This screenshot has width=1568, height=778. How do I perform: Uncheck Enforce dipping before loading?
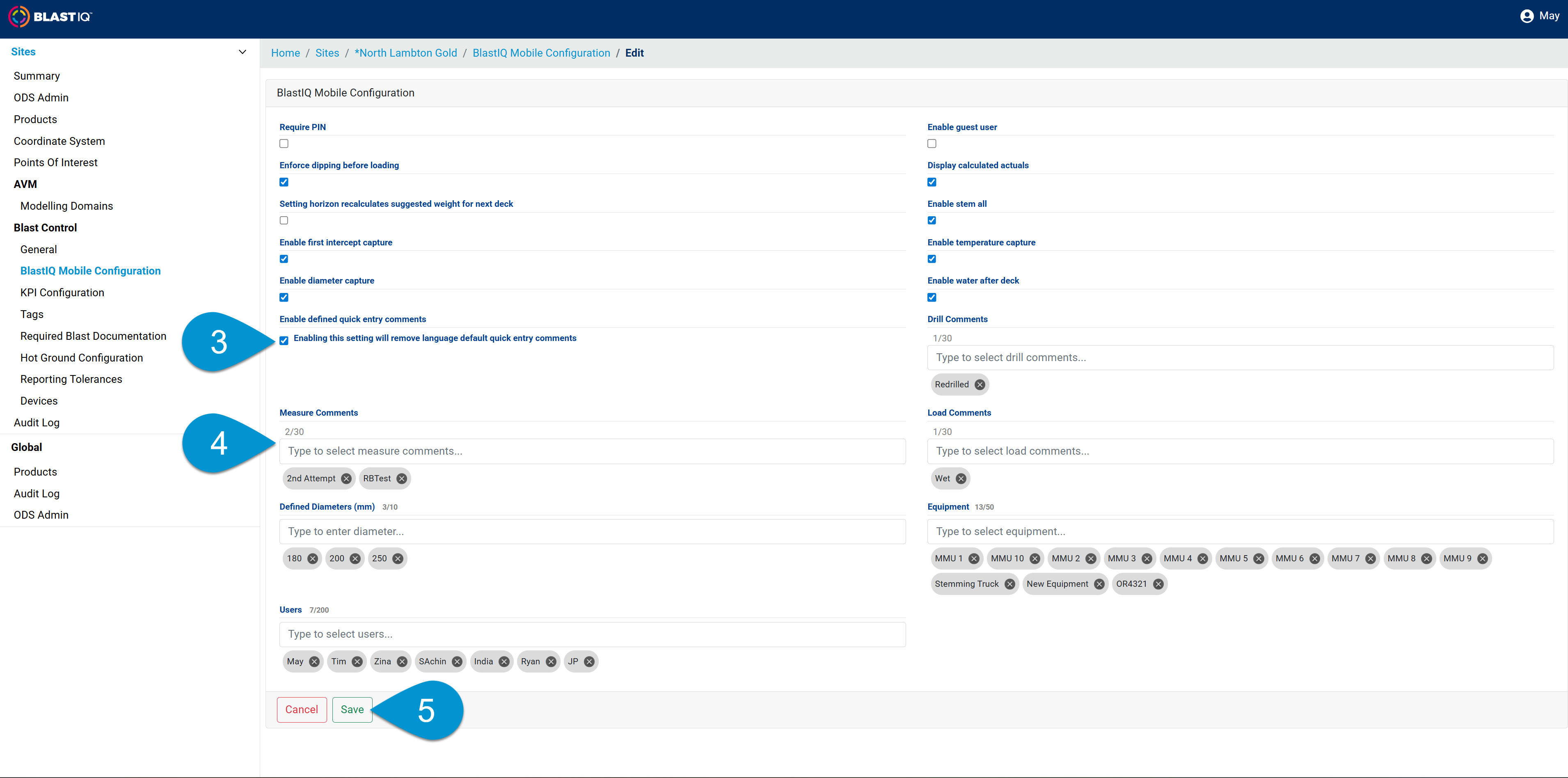click(x=284, y=182)
